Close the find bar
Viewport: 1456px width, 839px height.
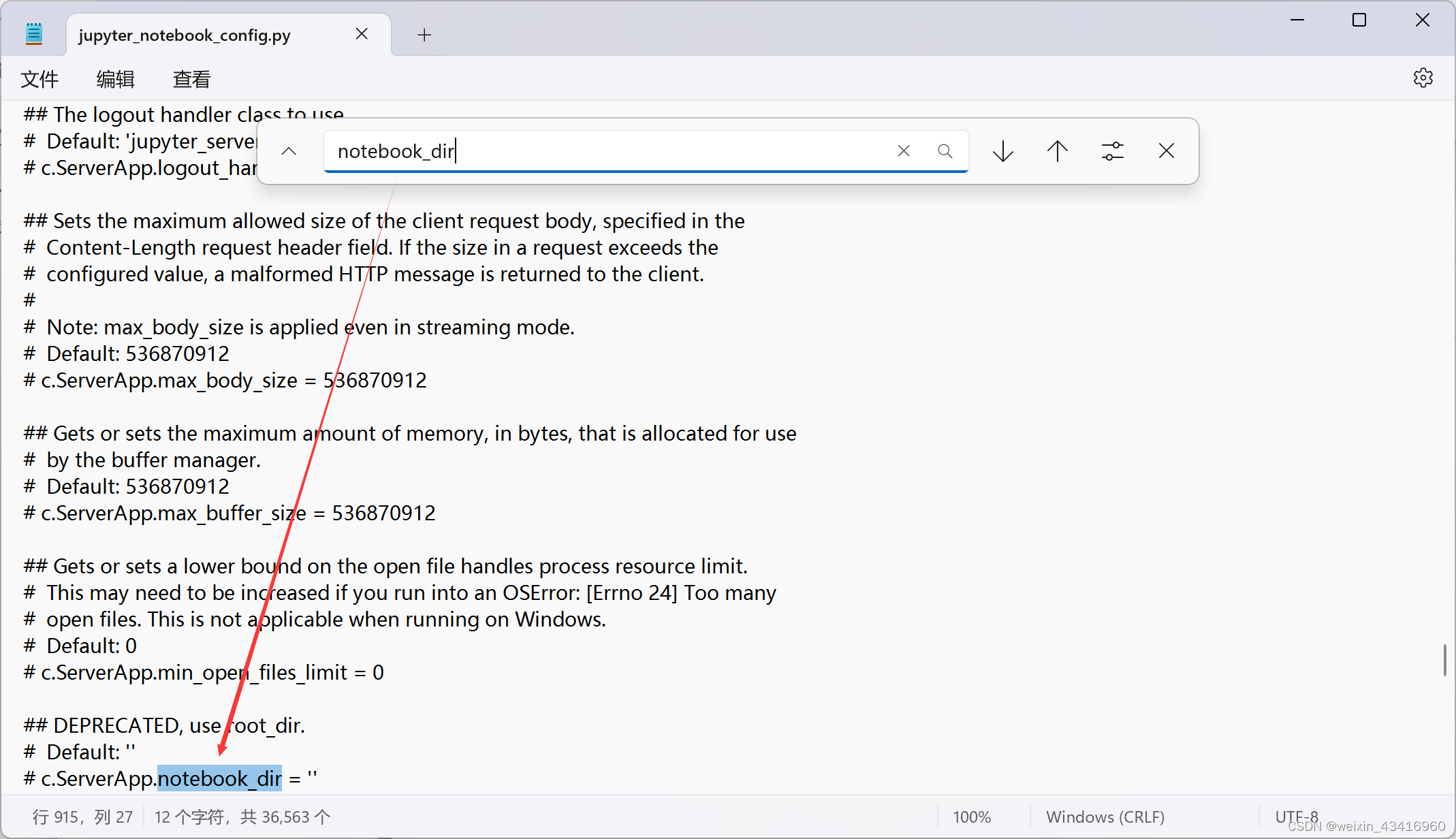click(1167, 151)
